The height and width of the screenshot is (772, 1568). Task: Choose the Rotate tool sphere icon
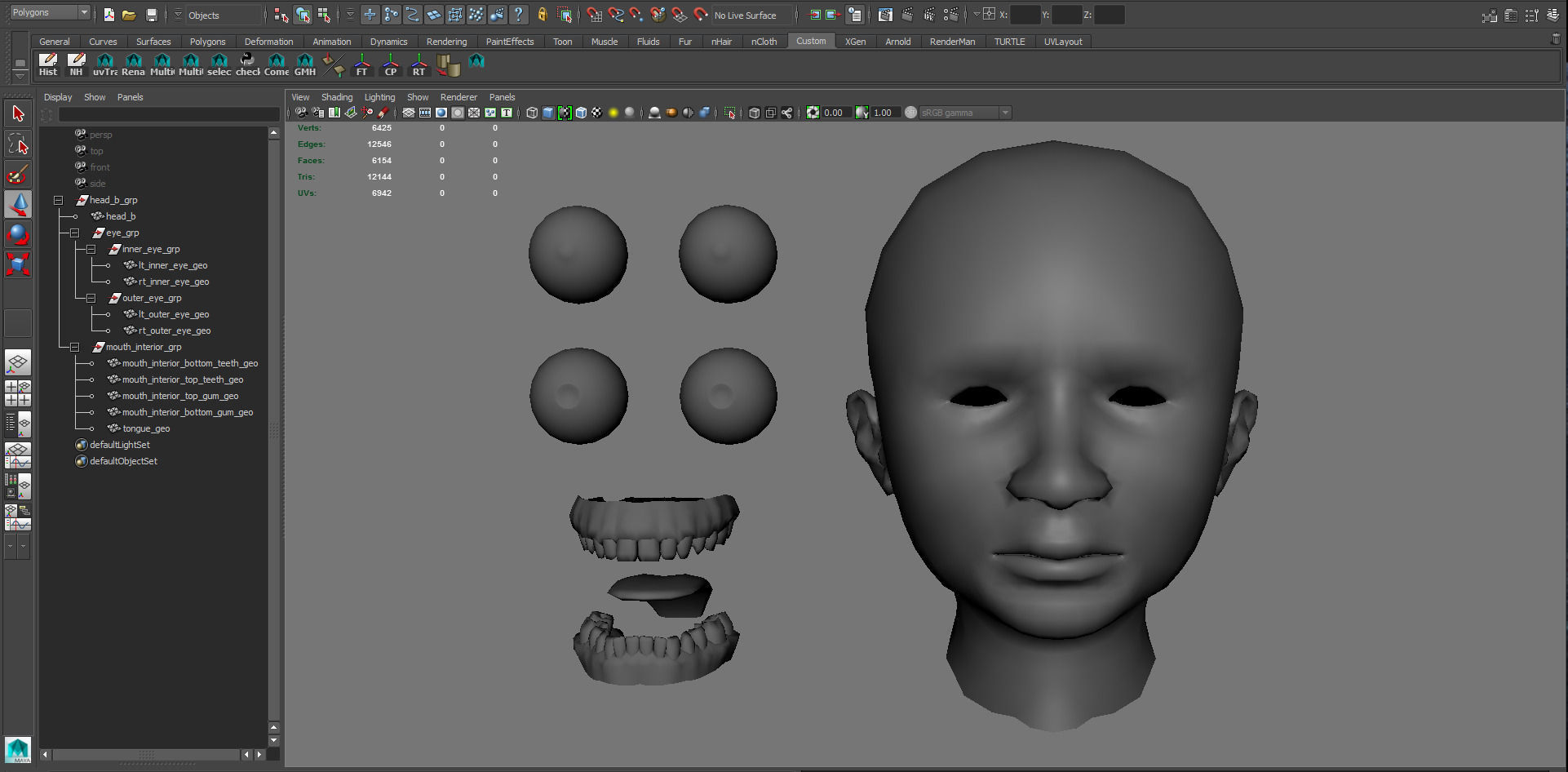coord(18,234)
